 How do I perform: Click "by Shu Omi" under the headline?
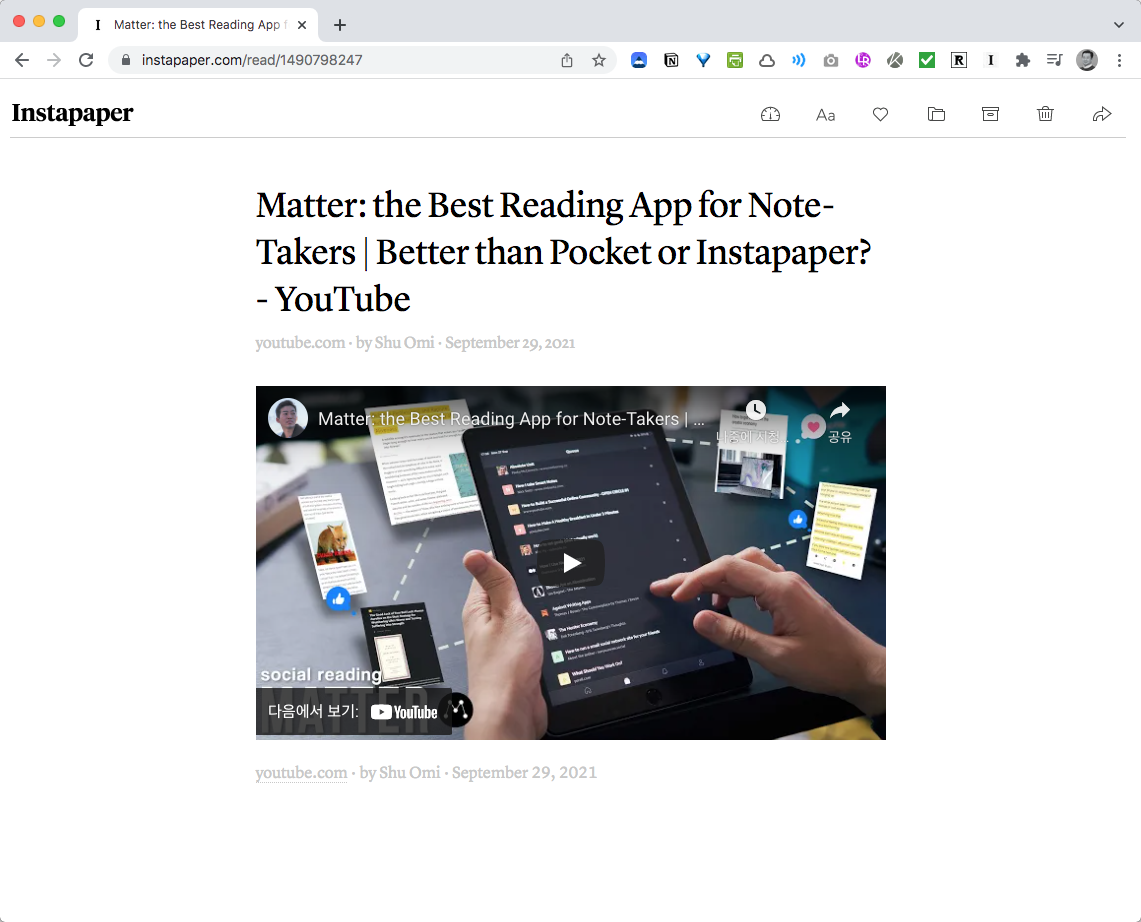[395, 343]
